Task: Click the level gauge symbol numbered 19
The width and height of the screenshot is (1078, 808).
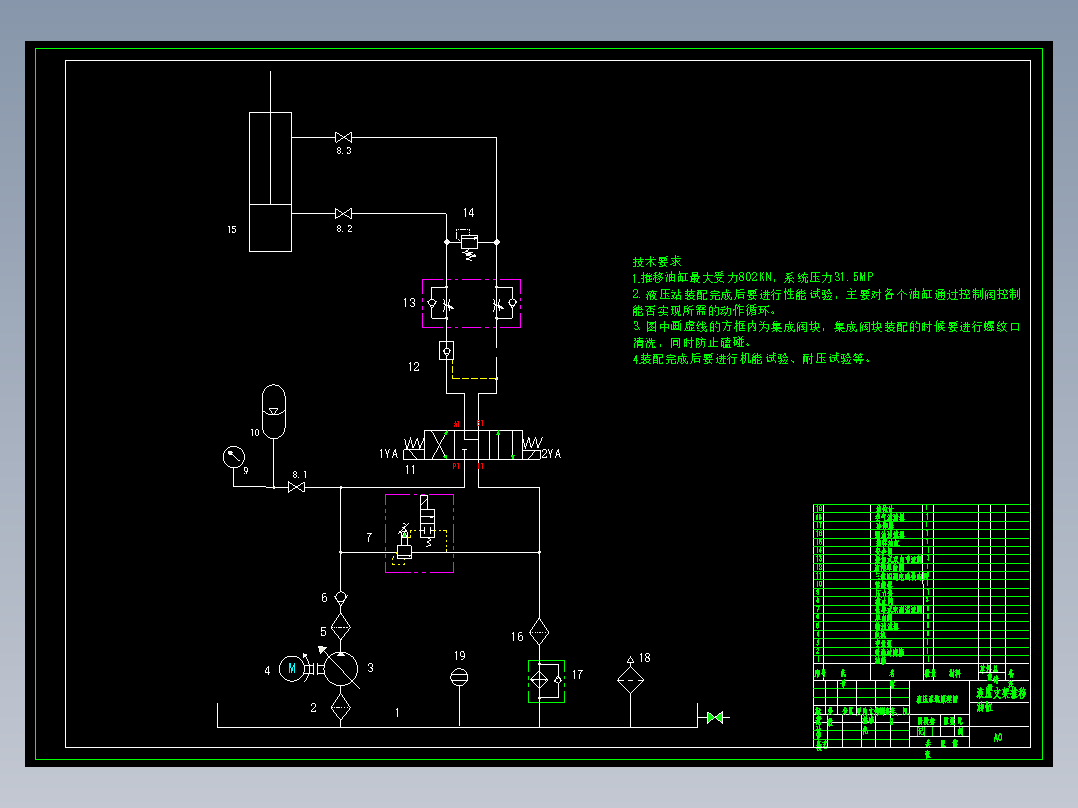Action: pos(459,677)
